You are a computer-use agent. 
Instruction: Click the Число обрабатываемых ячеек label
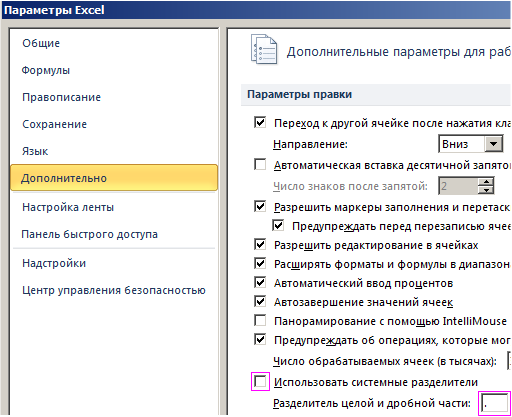385,361
